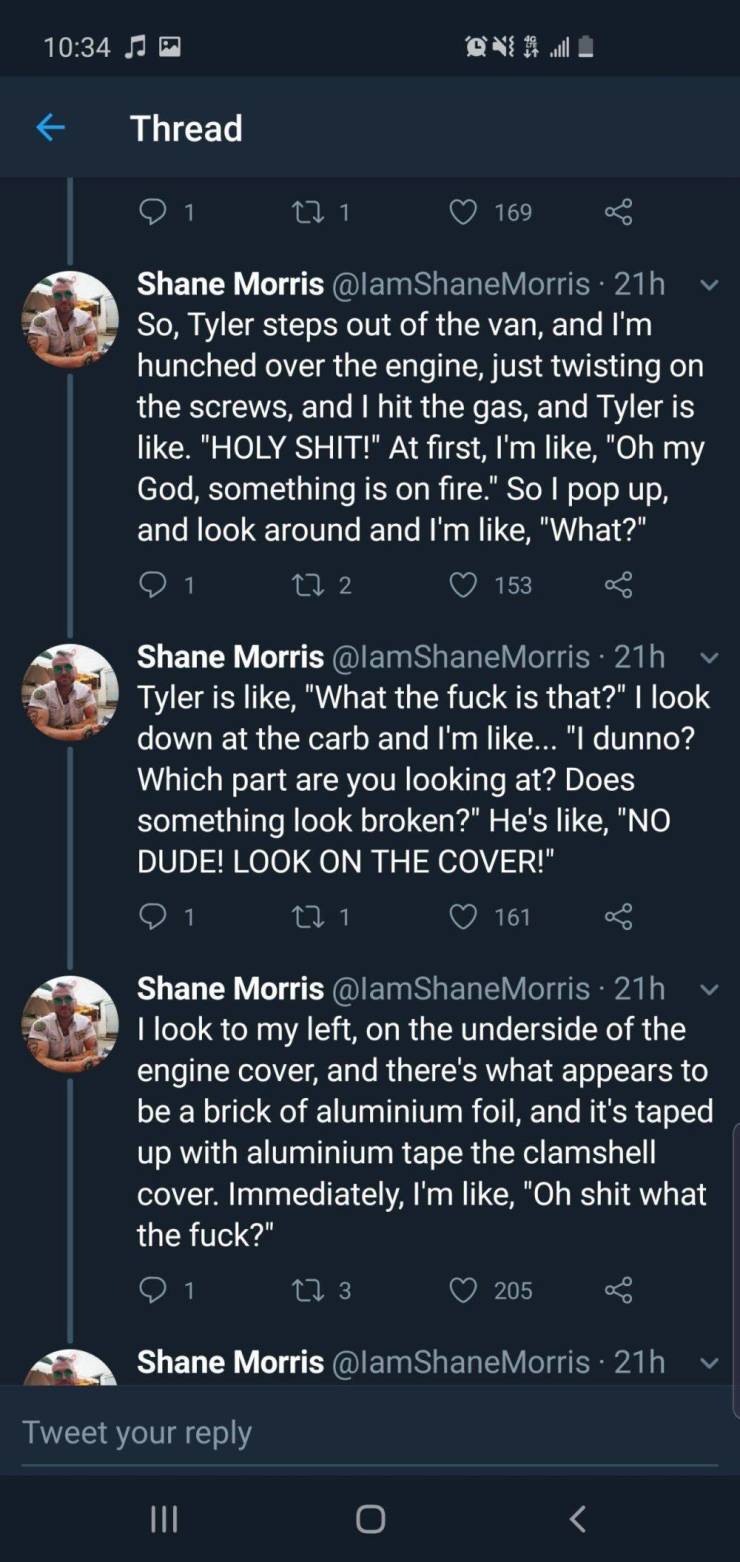Like the tweet showing 205 likes
The height and width of the screenshot is (1562, 740).
point(462,1290)
